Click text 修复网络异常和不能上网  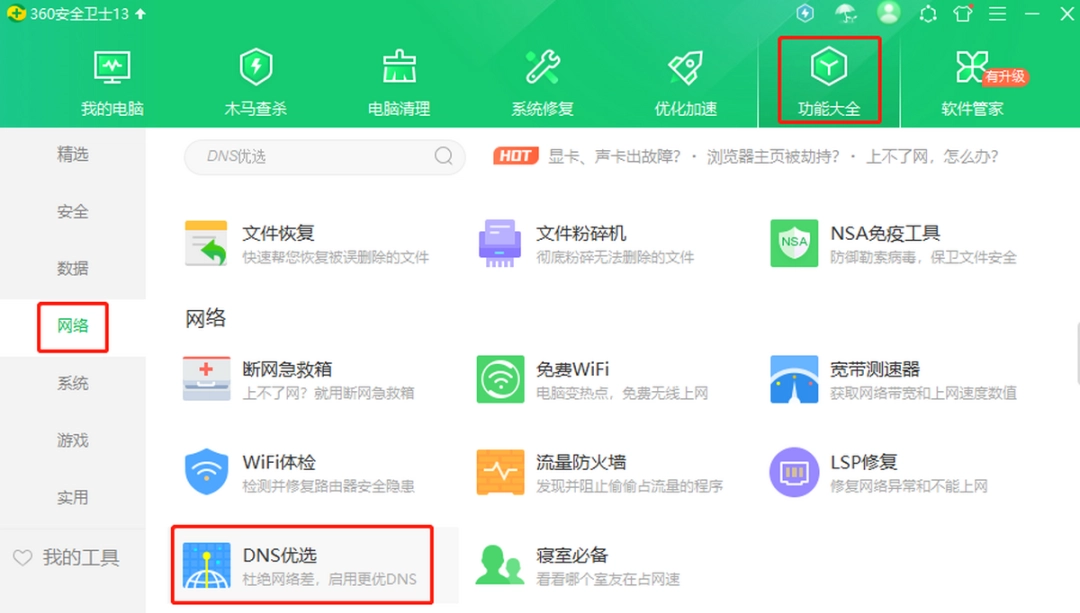pos(908,486)
